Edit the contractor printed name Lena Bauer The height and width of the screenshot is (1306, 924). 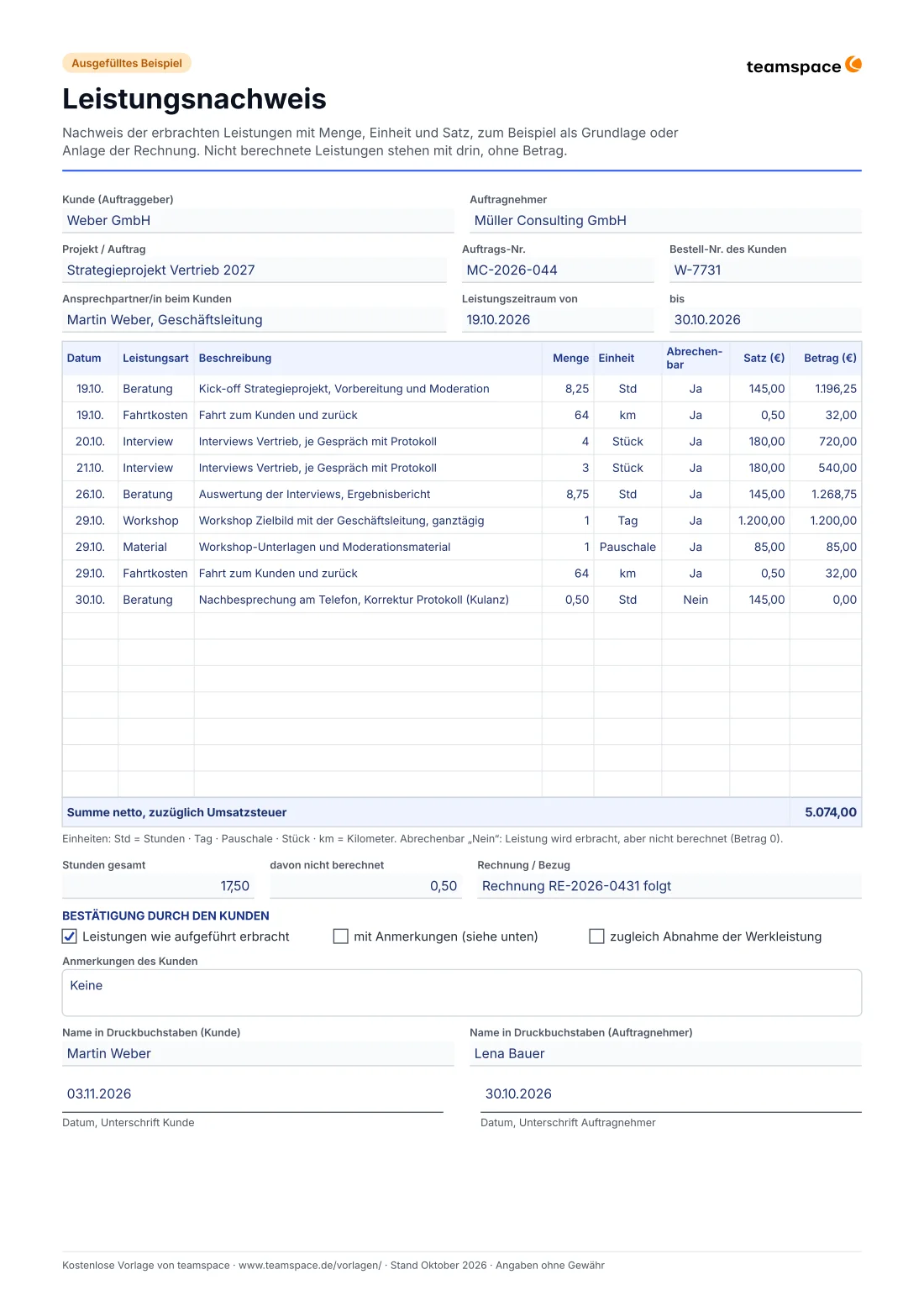pos(665,1054)
